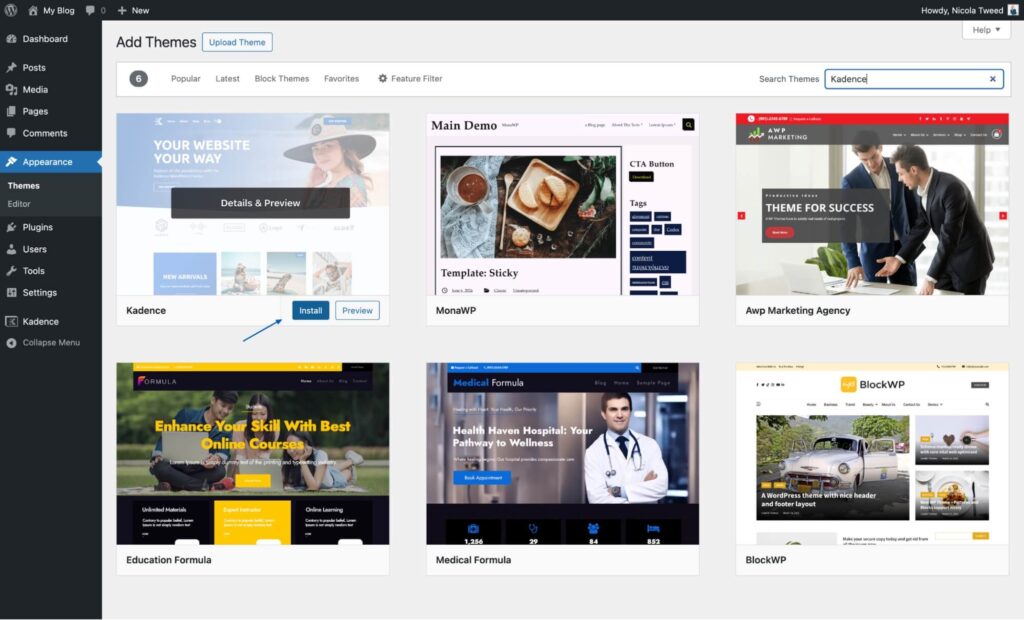Collapse the admin sidebar menu
The image size is (1024, 620).
pos(50,343)
